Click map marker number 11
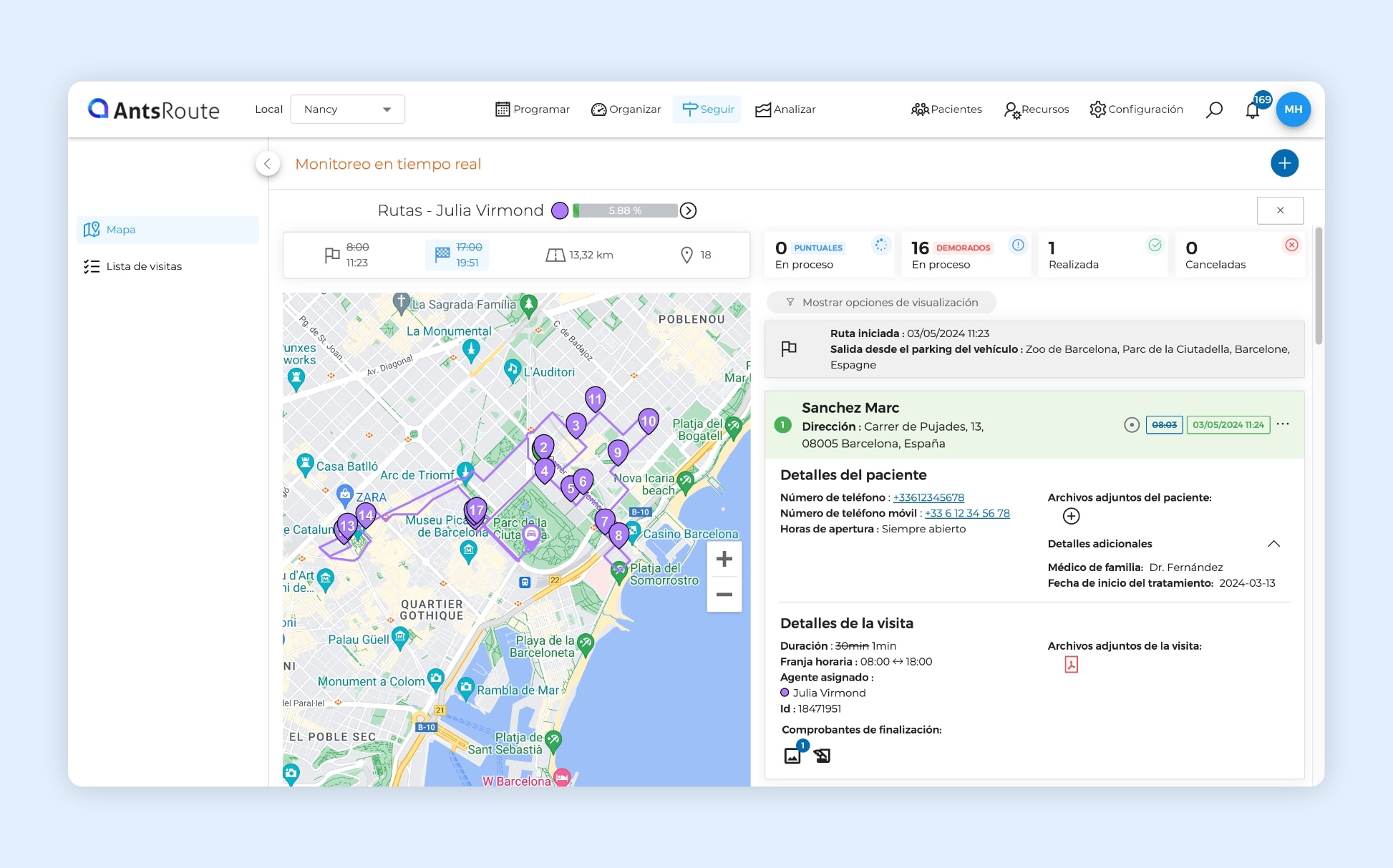The image size is (1393, 868). (595, 399)
